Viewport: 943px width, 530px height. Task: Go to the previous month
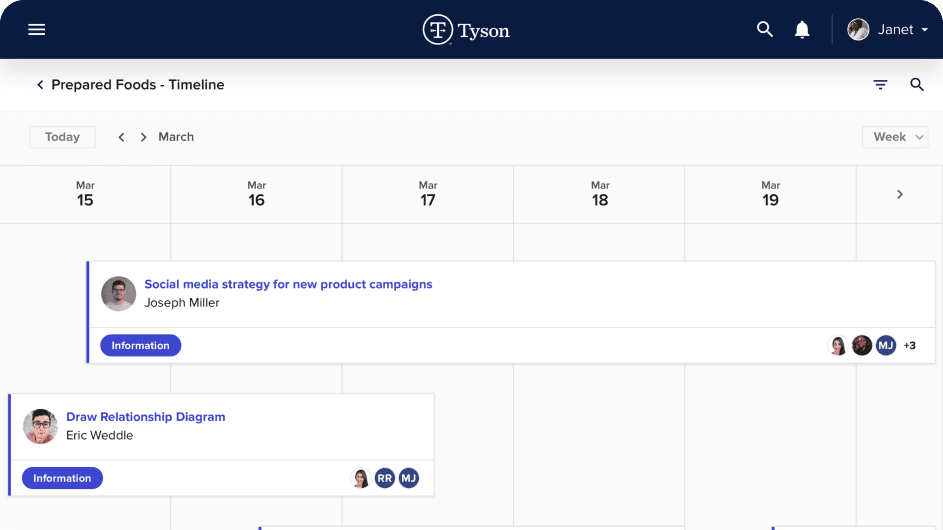(121, 137)
